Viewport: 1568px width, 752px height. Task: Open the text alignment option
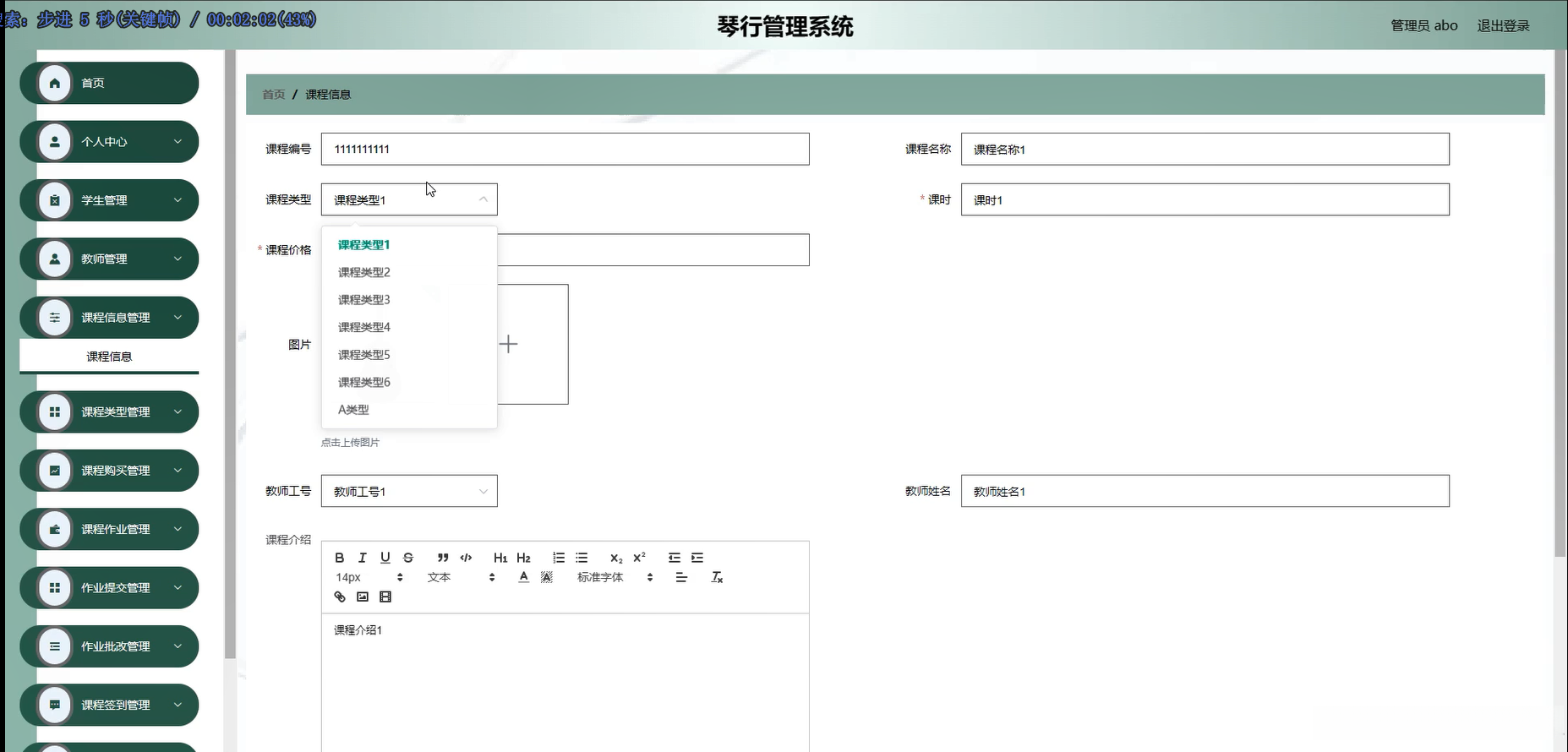coord(681,577)
